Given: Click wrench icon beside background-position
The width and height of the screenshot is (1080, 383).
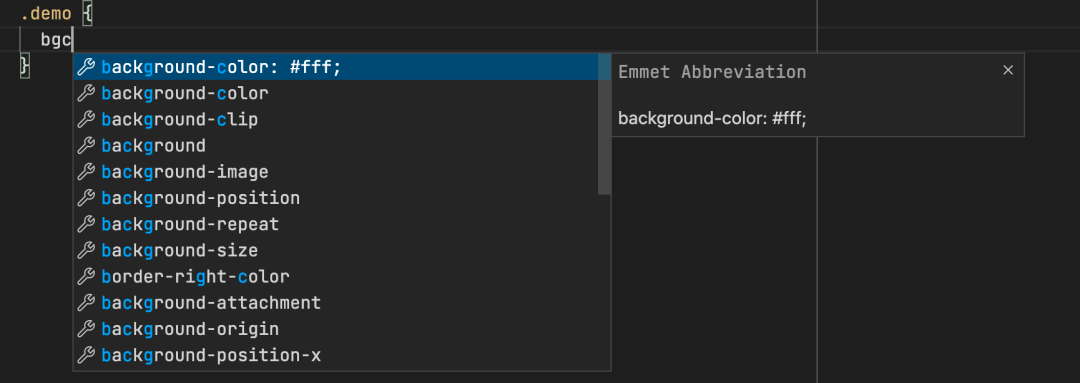Looking at the screenshot, I should coord(85,198).
